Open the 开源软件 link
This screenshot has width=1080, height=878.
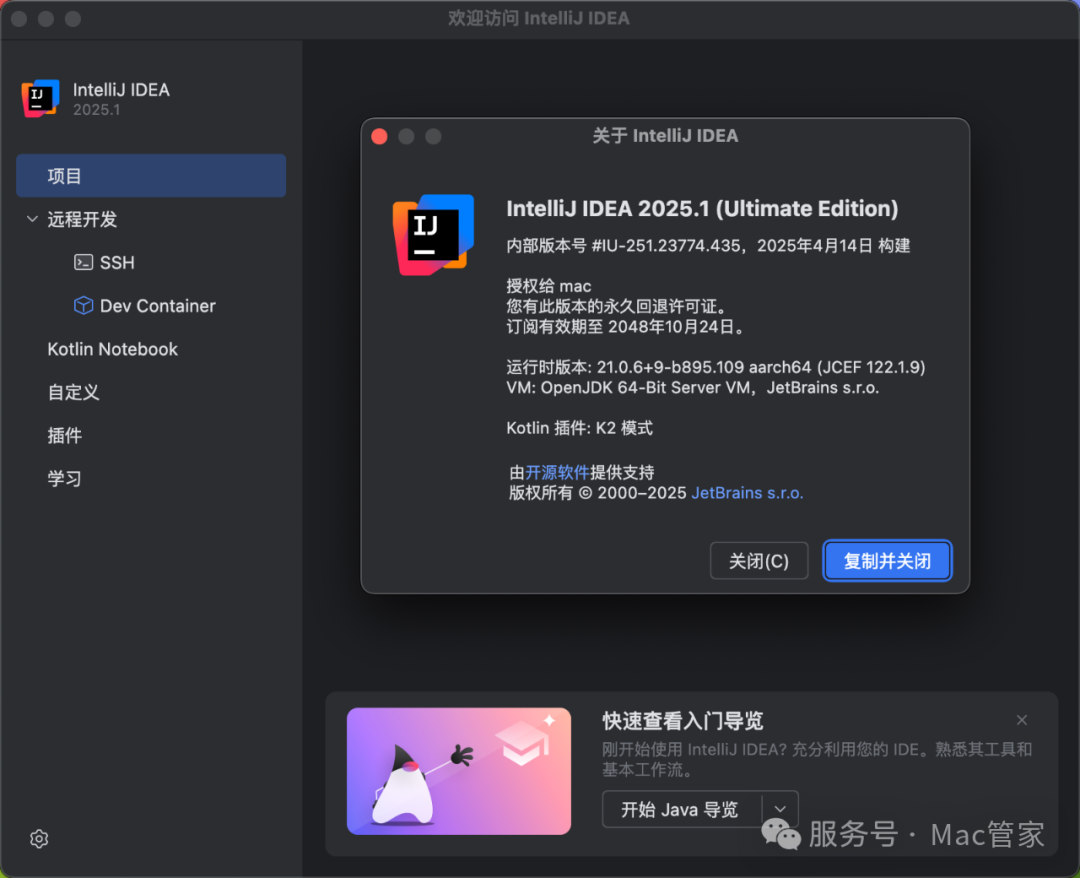(x=557, y=472)
